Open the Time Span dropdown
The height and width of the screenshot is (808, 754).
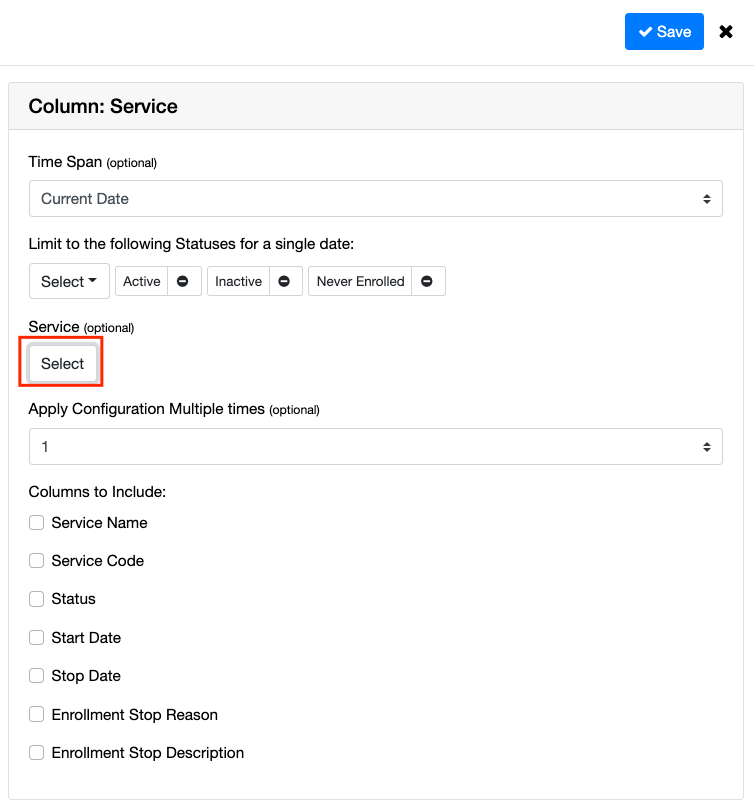click(376, 198)
